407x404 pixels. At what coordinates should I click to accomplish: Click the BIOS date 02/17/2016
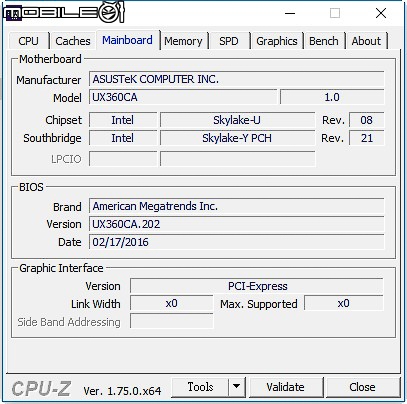point(236,242)
